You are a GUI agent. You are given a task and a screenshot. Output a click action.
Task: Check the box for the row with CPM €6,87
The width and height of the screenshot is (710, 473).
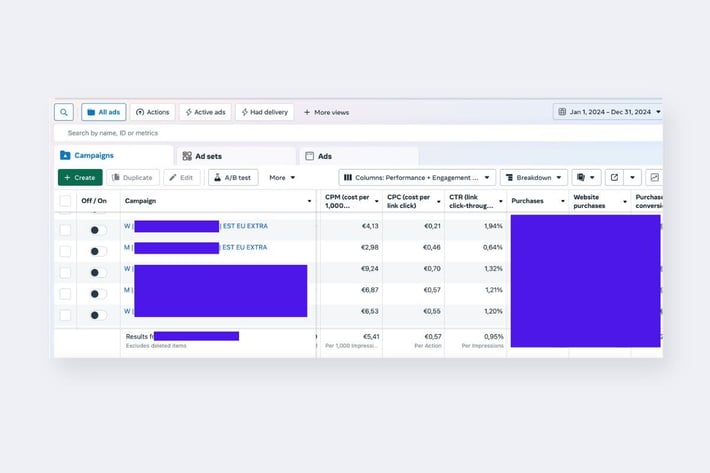point(65,294)
